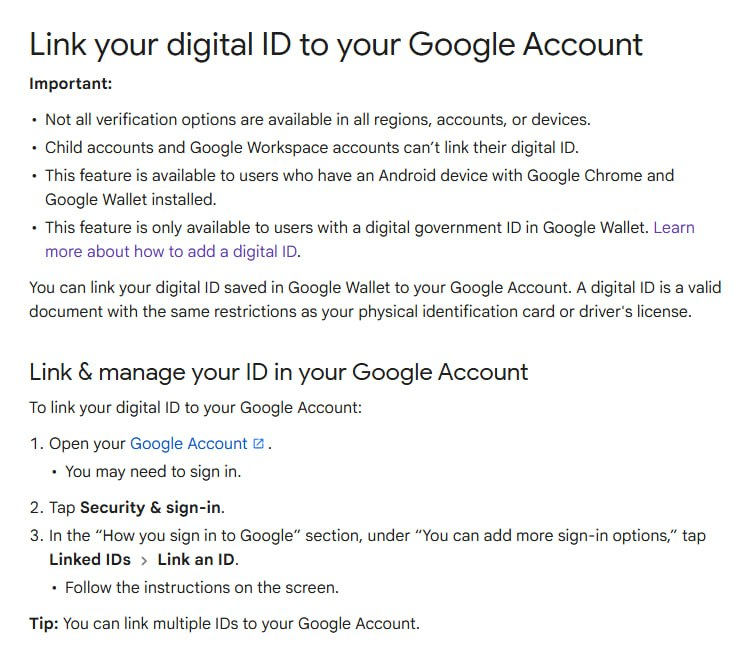Screen dimensions: 748x651
Task: Click the bold Tip: label
Action: 44,624
